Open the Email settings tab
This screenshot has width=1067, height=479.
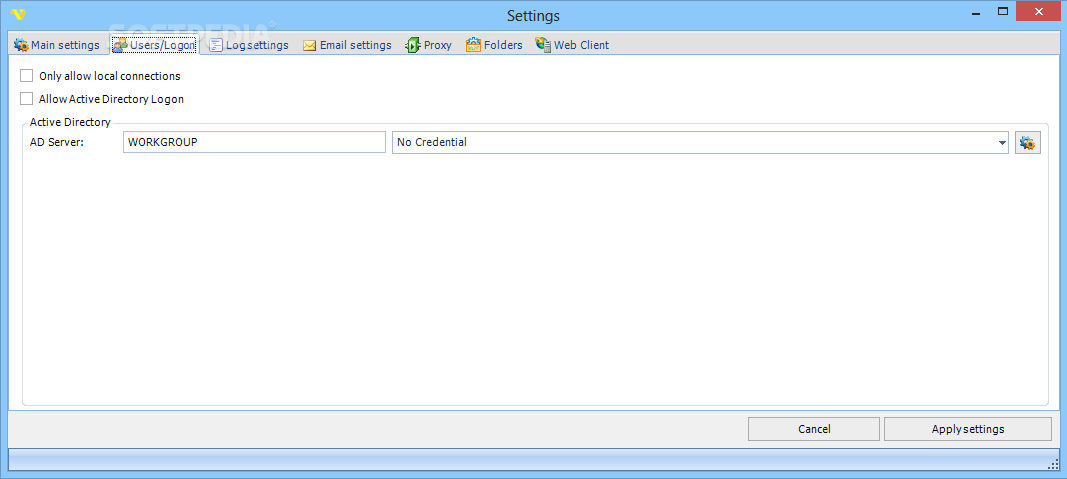point(347,45)
